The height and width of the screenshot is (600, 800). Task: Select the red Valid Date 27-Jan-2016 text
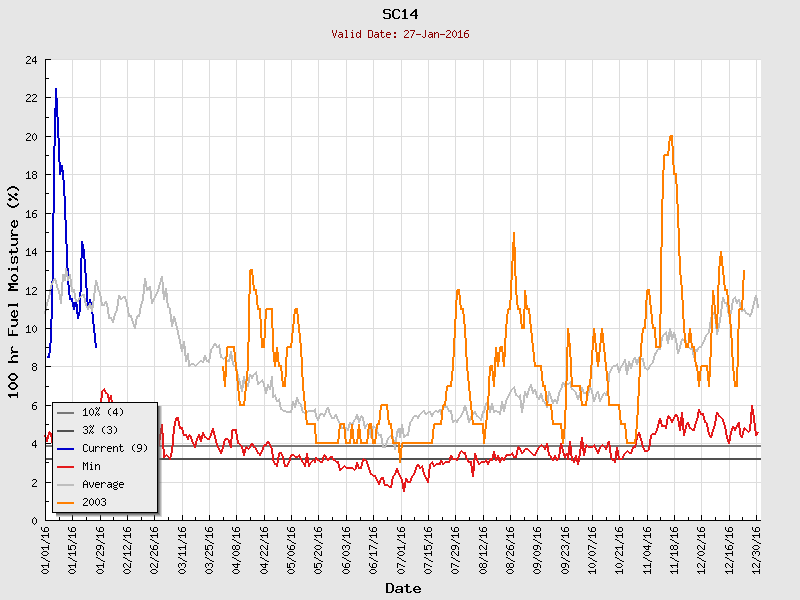tap(400, 34)
